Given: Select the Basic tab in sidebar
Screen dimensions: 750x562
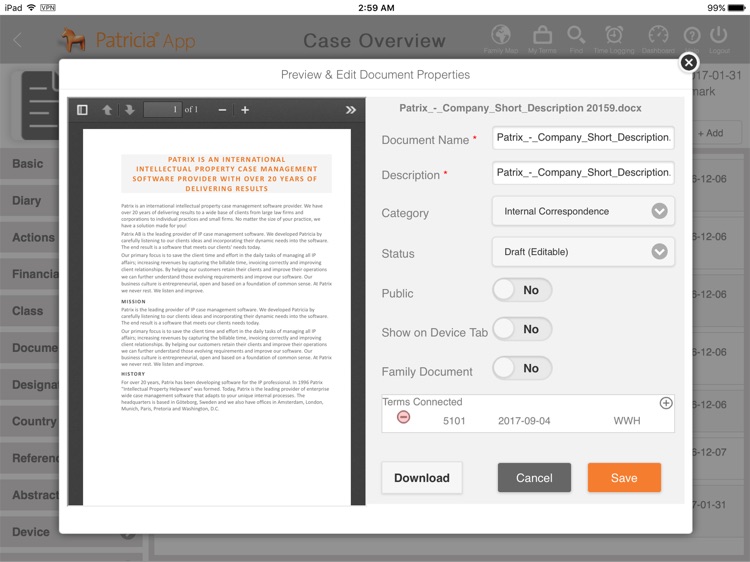Looking at the screenshot, I should tap(28, 164).
